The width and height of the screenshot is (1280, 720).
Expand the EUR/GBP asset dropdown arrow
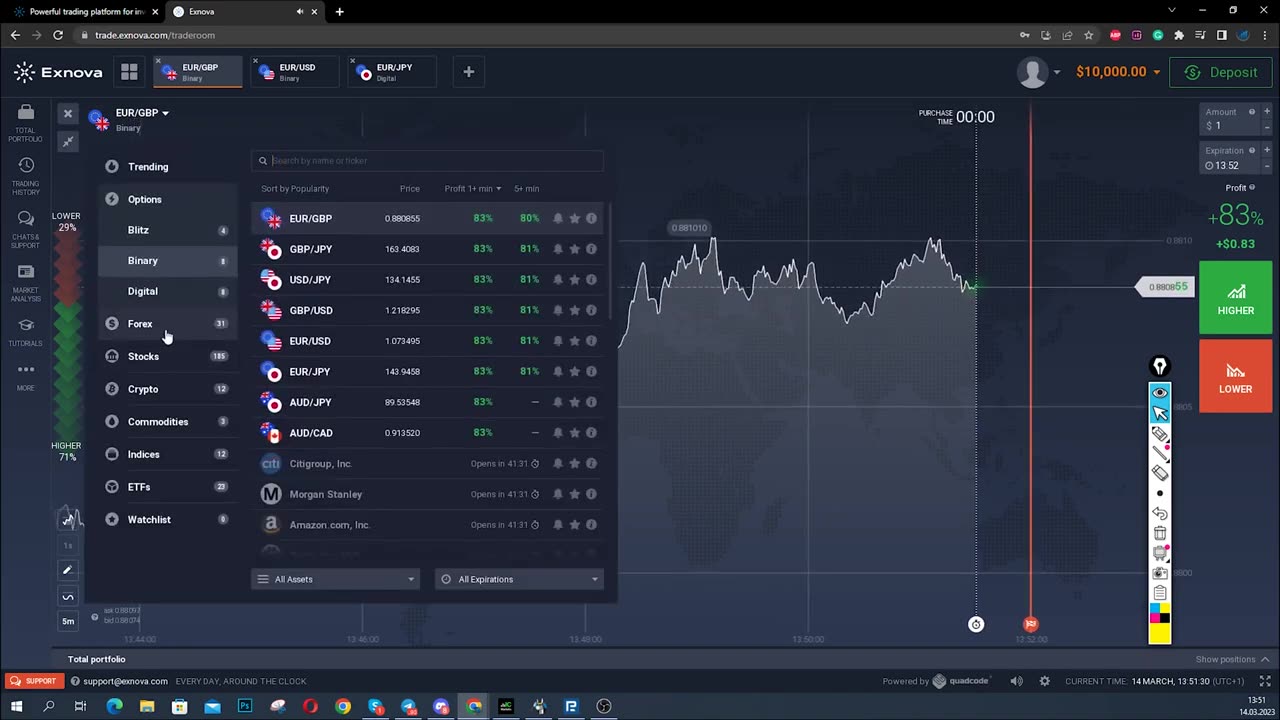[165, 113]
